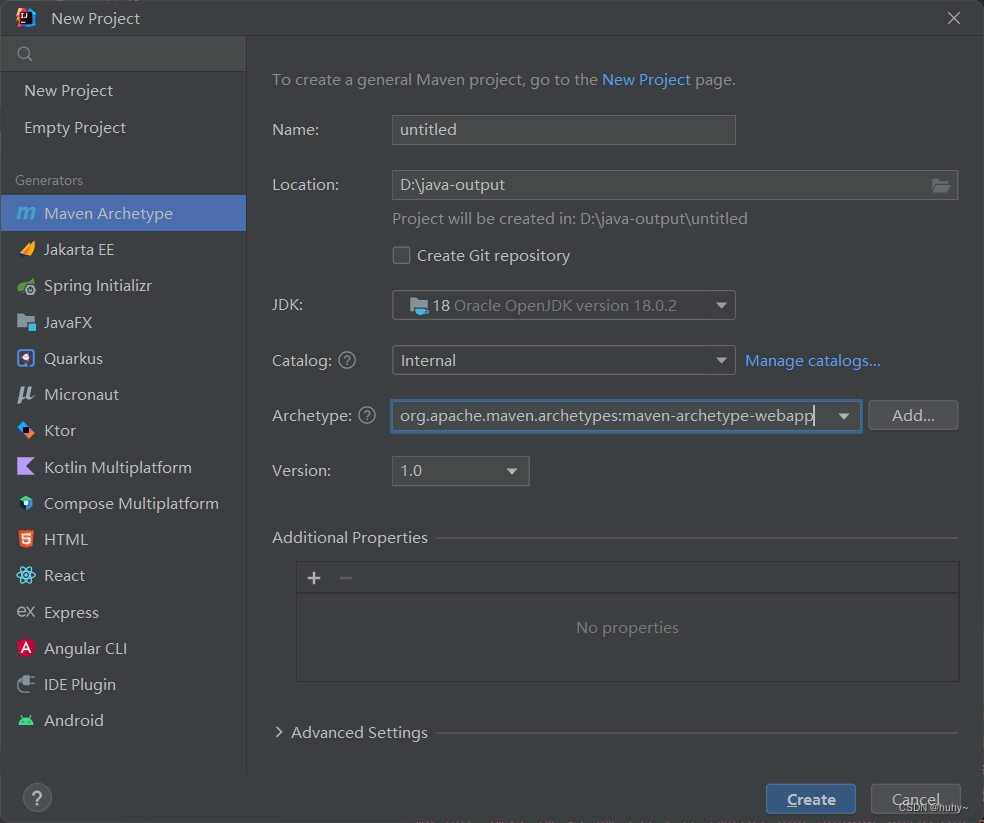The height and width of the screenshot is (823, 984).
Task: Click the Ktor logo icon
Action: (26, 430)
